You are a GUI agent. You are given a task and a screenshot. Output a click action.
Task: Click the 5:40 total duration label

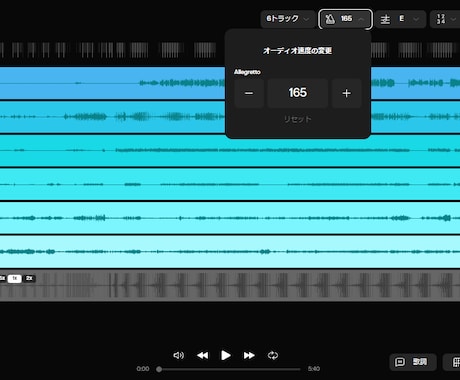pyautogui.click(x=314, y=369)
